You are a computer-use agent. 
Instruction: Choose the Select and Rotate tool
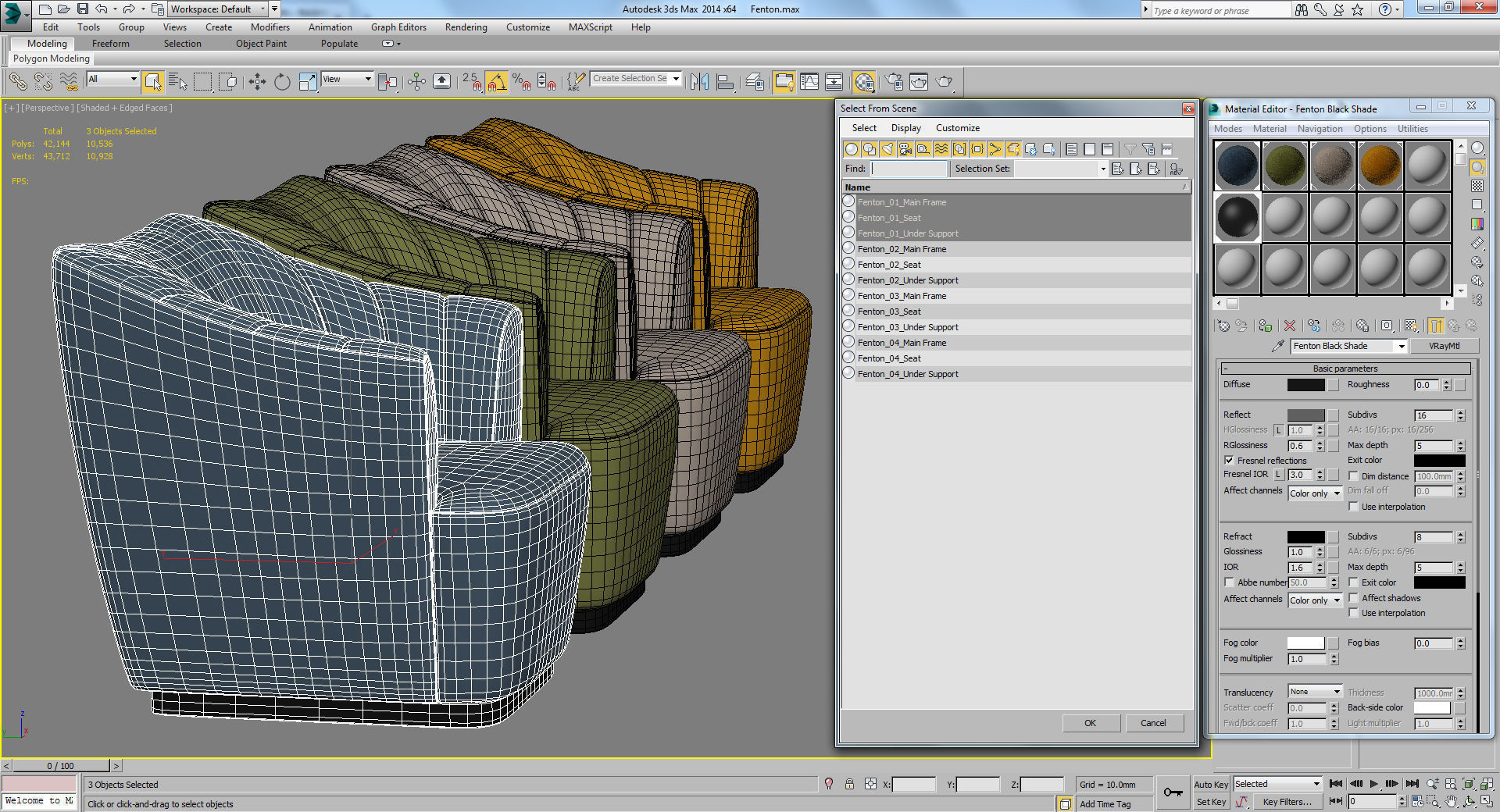point(282,81)
